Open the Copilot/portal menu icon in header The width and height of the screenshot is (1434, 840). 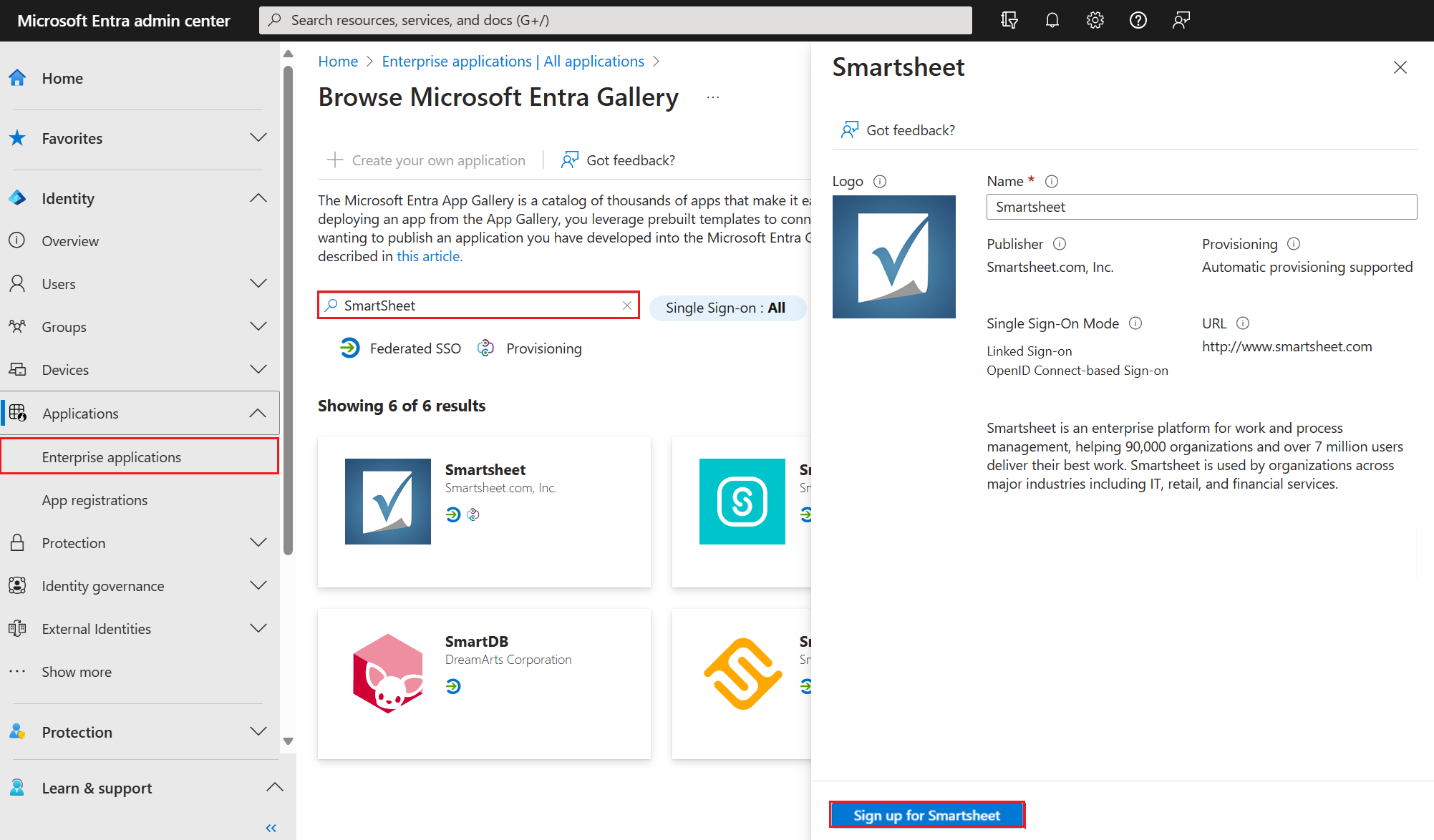1009,20
